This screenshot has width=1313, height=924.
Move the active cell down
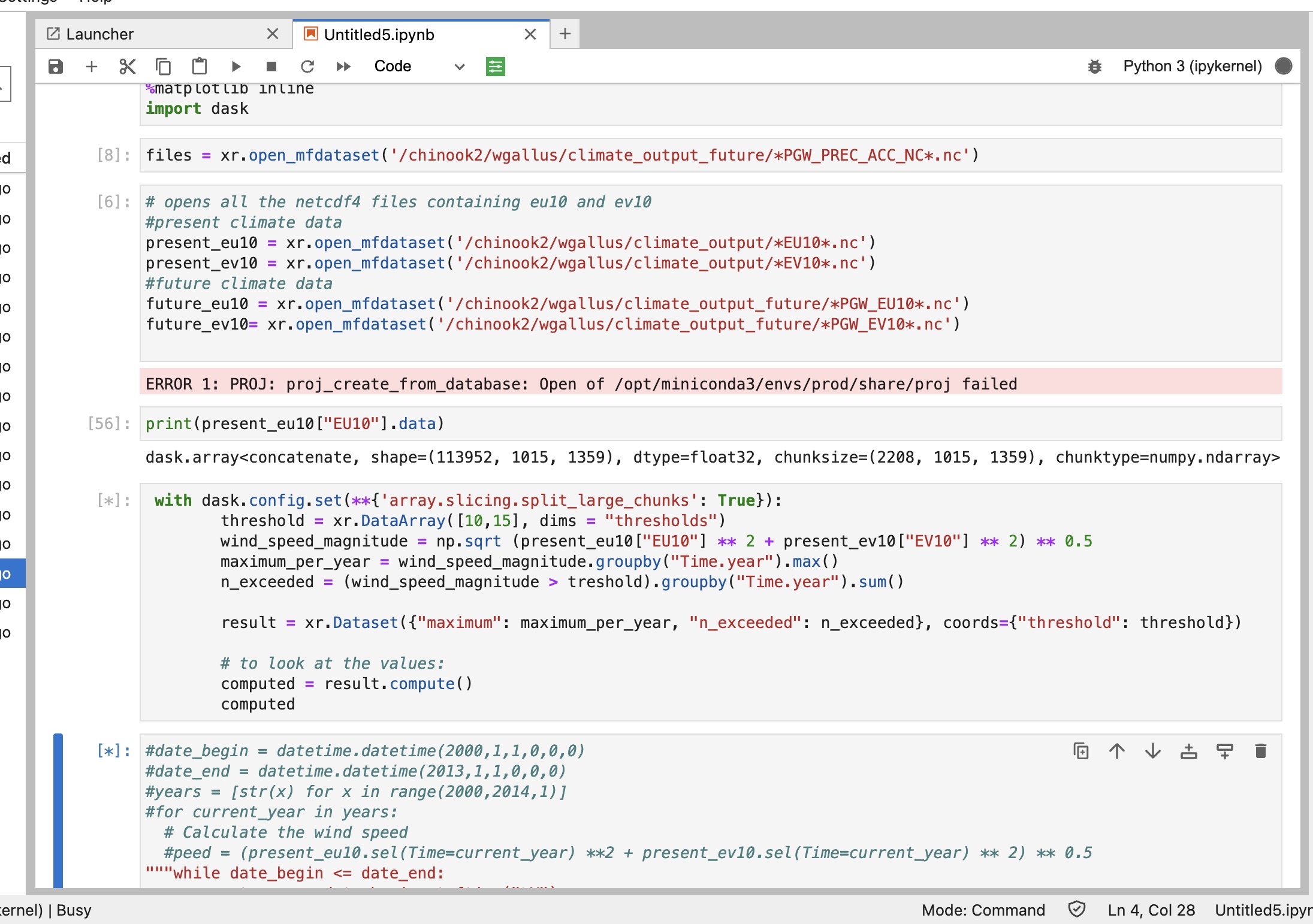(1153, 751)
